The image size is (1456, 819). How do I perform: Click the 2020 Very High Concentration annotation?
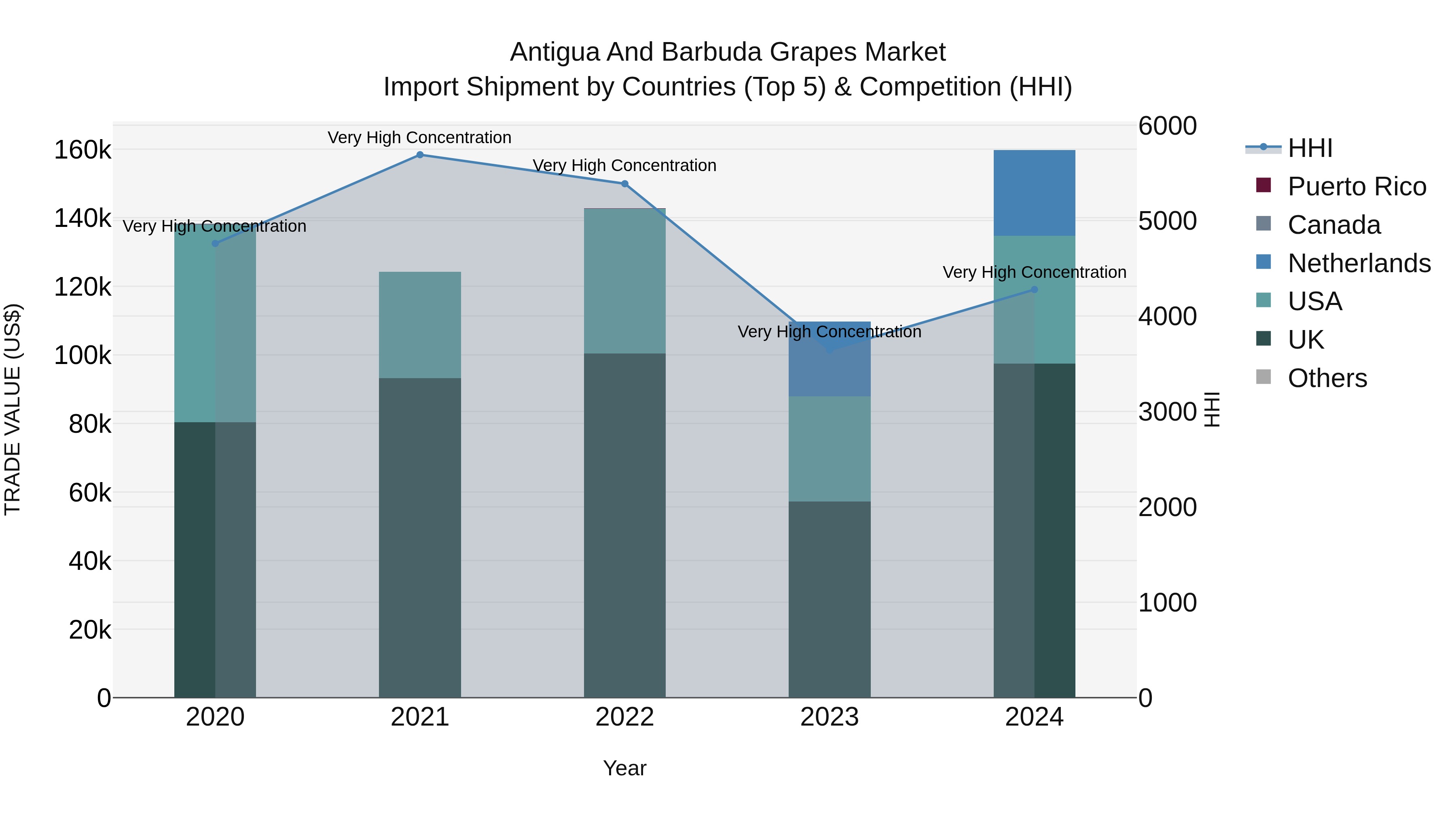215,226
